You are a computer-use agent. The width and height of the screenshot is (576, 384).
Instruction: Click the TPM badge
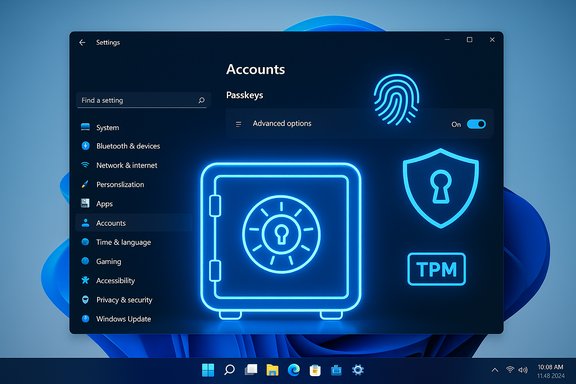(436, 269)
